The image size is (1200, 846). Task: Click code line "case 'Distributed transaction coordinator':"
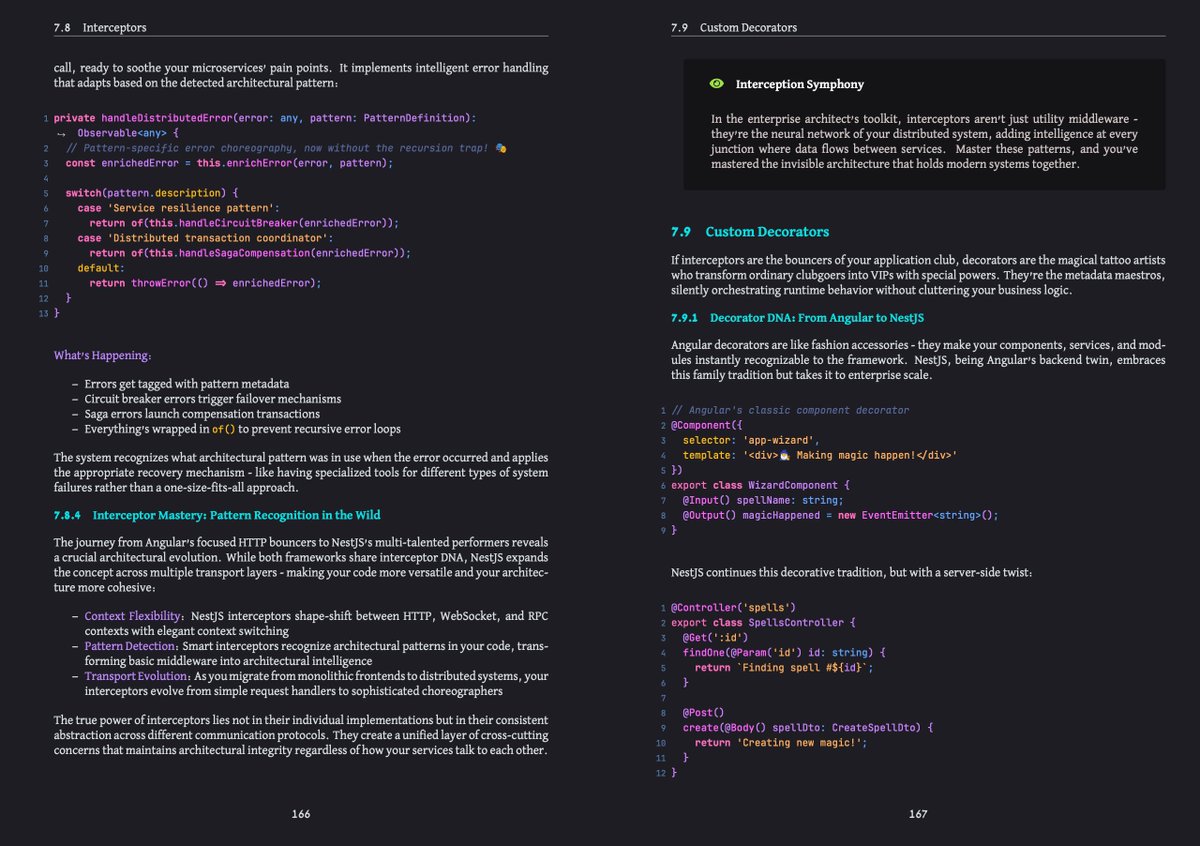coord(205,238)
